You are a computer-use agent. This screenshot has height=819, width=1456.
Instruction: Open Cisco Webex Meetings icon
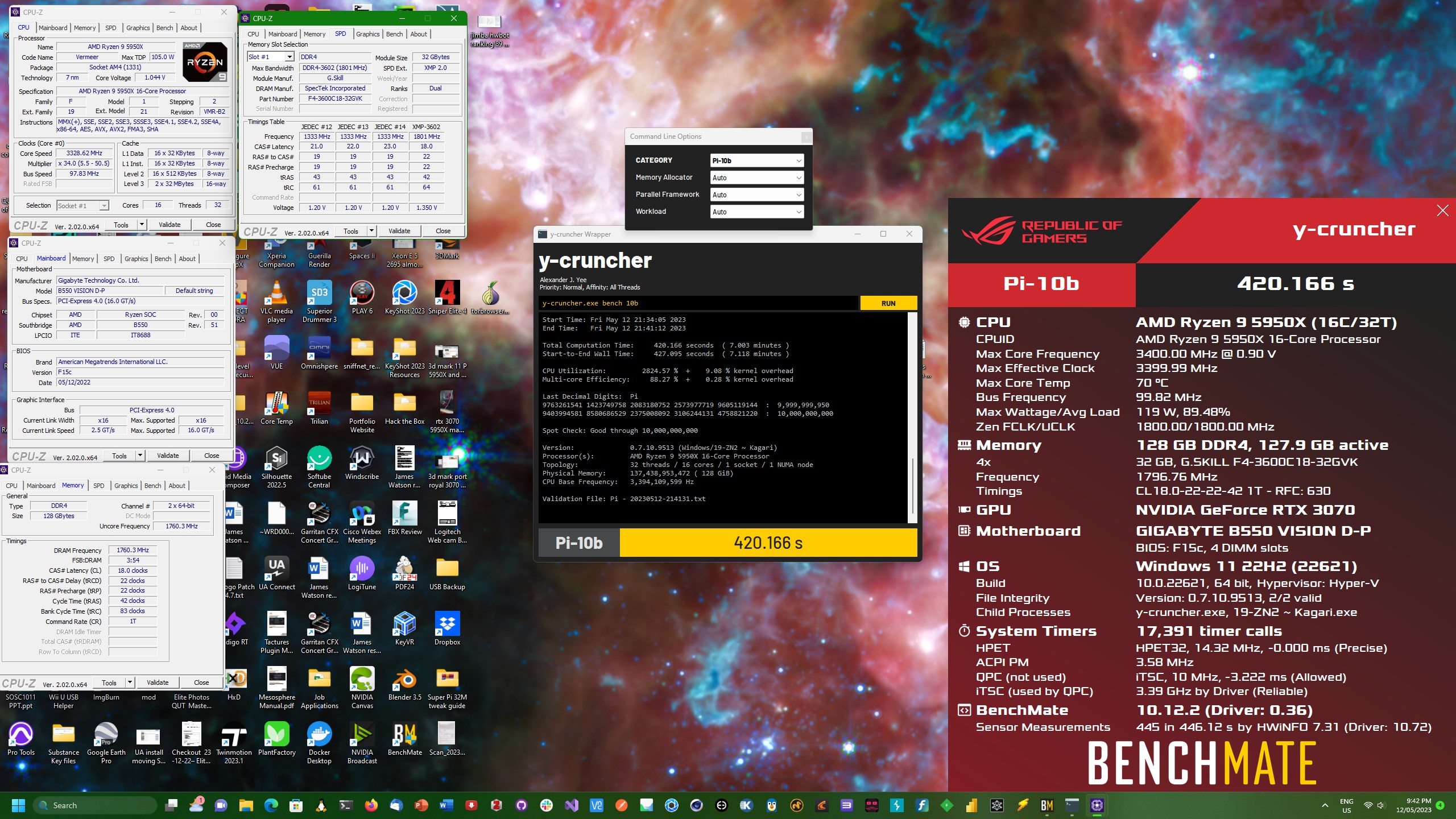click(362, 522)
